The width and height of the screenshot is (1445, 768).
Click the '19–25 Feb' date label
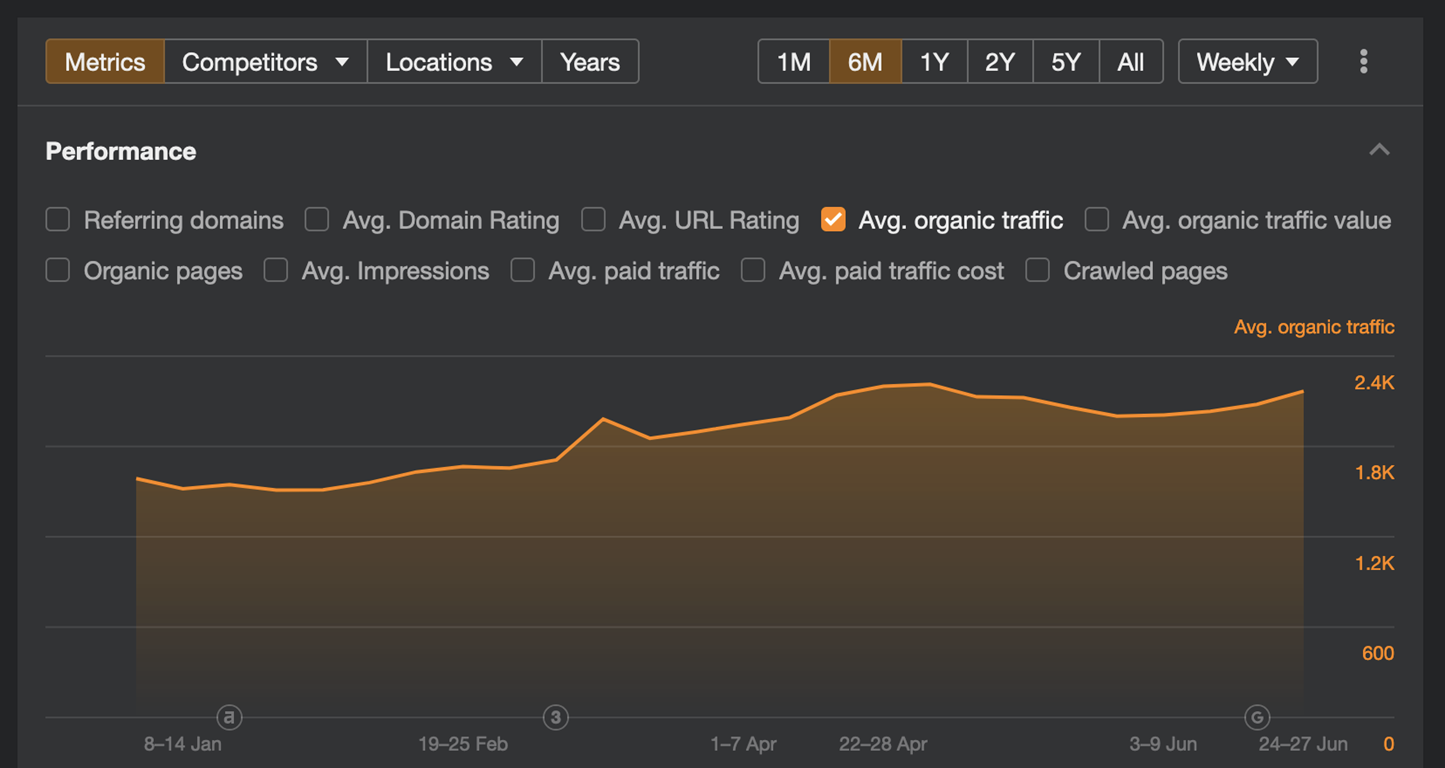point(463,744)
